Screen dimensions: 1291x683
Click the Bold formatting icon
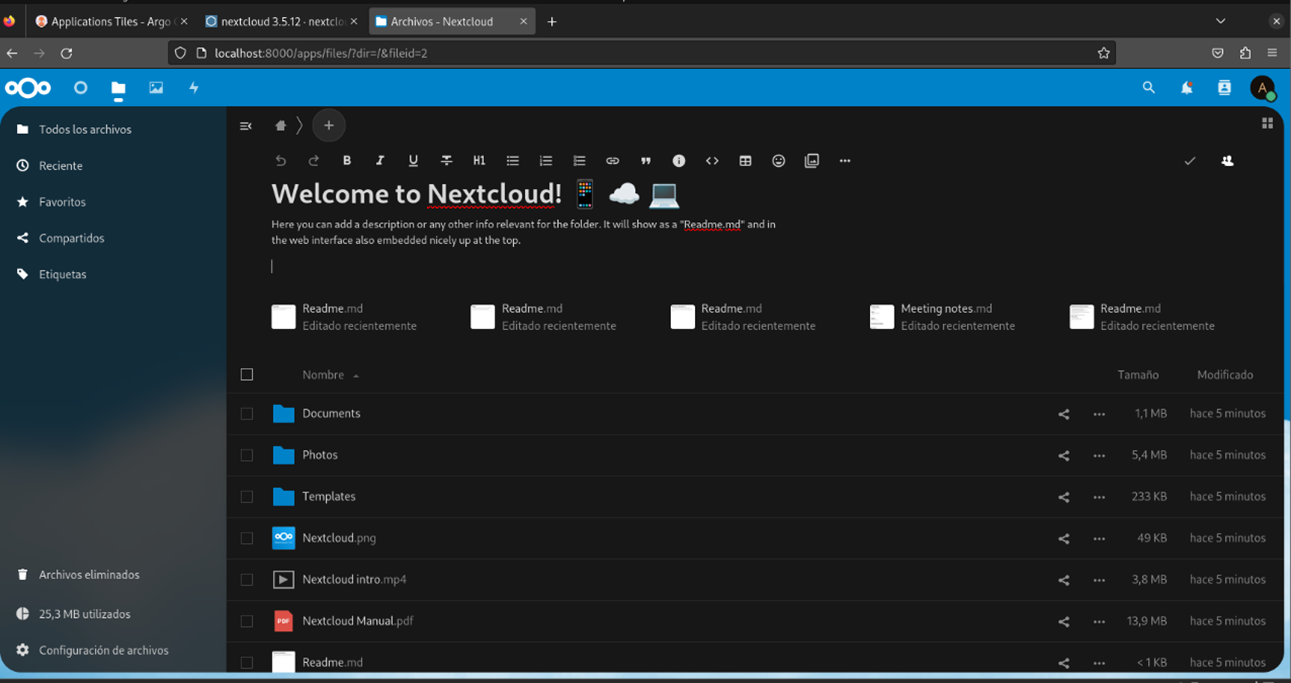[x=347, y=161]
